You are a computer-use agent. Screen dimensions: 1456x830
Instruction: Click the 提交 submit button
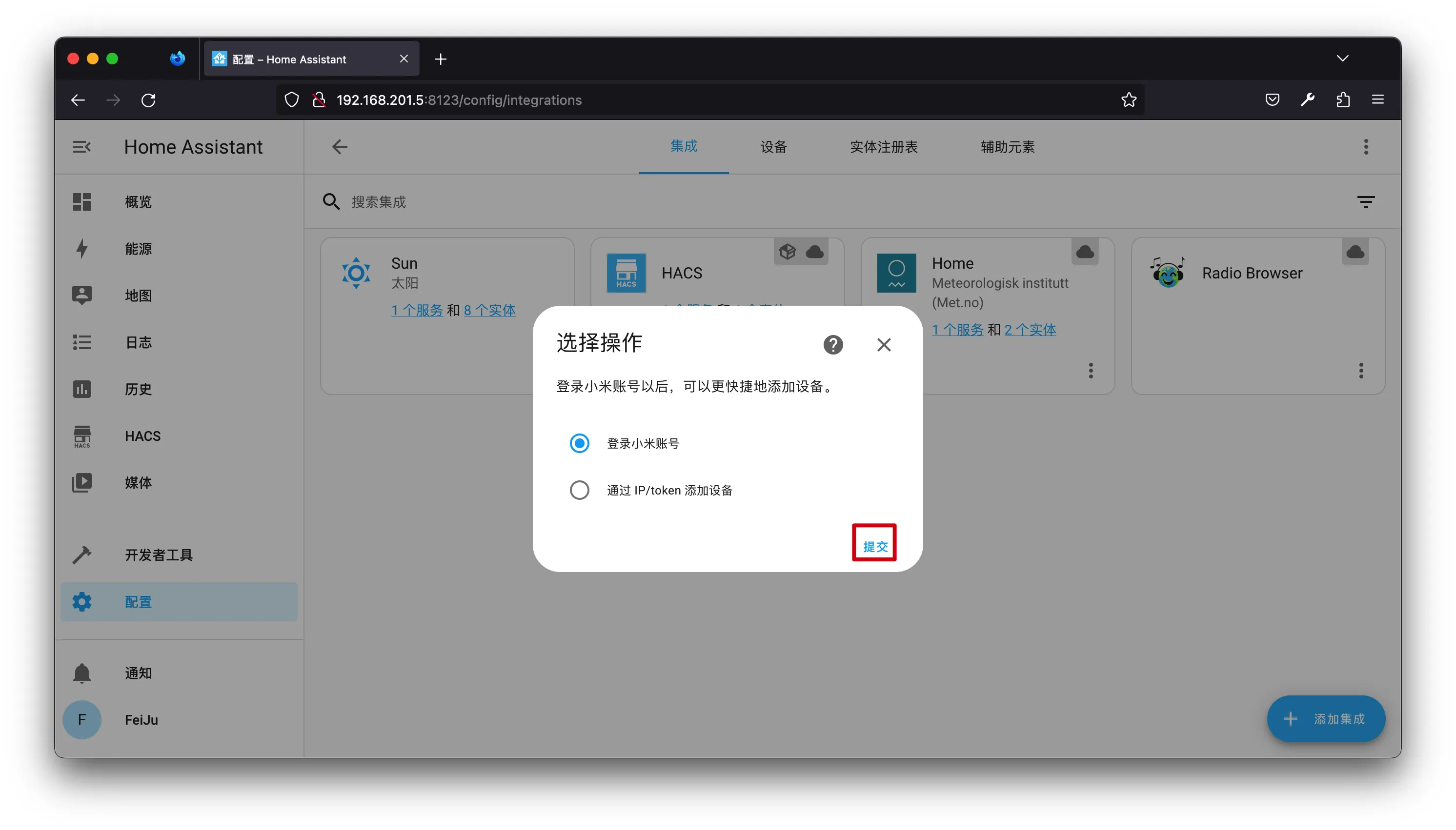click(x=875, y=546)
